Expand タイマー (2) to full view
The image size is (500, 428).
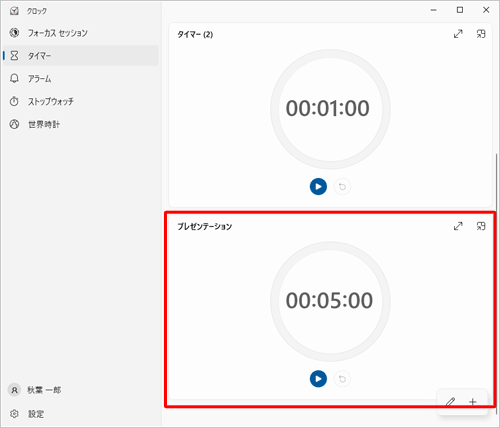point(458,34)
